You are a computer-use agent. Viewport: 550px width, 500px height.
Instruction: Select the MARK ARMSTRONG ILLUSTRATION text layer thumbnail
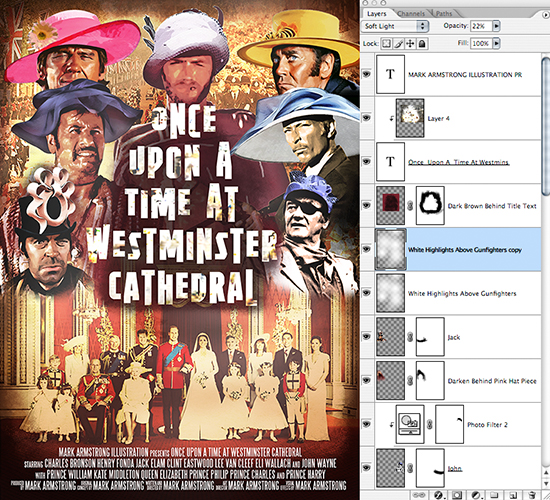(x=390, y=74)
